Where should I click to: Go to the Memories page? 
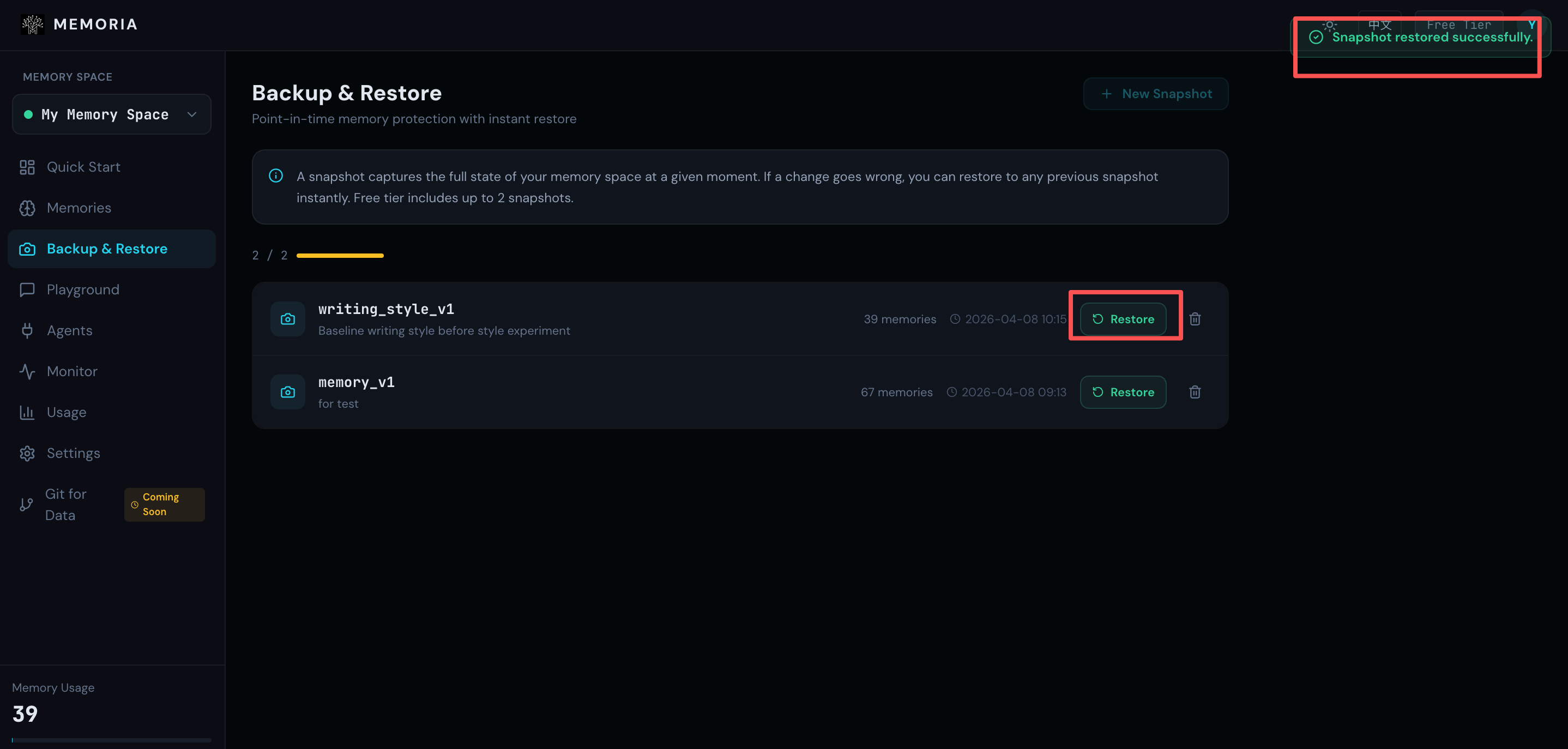(x=79, y=208)
